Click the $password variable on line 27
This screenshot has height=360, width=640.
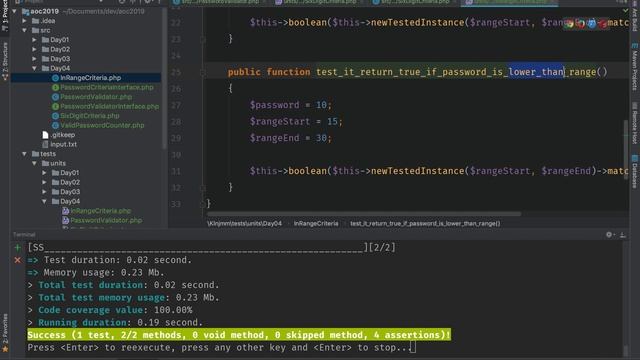(275, 105)
